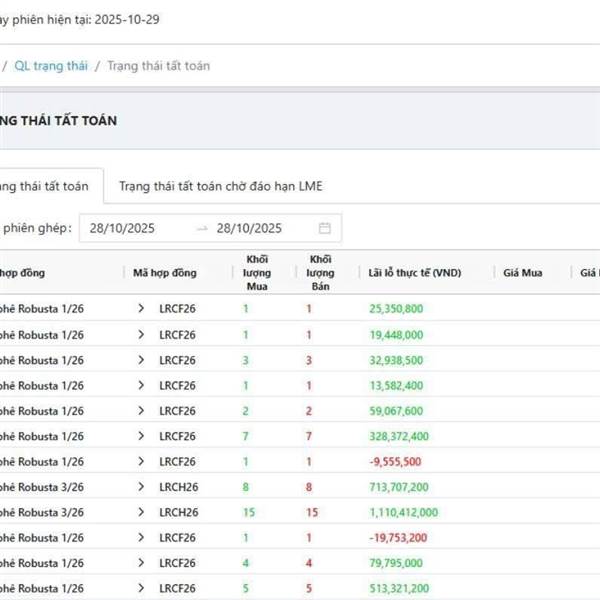The width and height of the screenshot is (600, 600).
Task: Expand the LRCH26 row with profit 1,110,412,000
Action: (141, 512)
